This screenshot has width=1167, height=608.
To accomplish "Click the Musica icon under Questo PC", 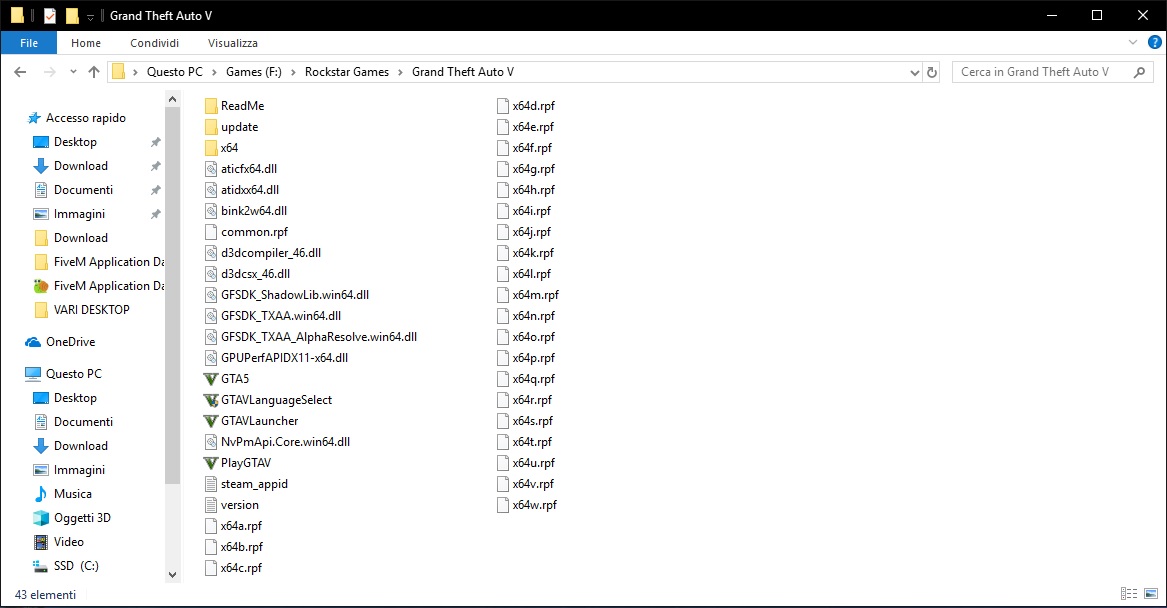I will pos(41,494).
